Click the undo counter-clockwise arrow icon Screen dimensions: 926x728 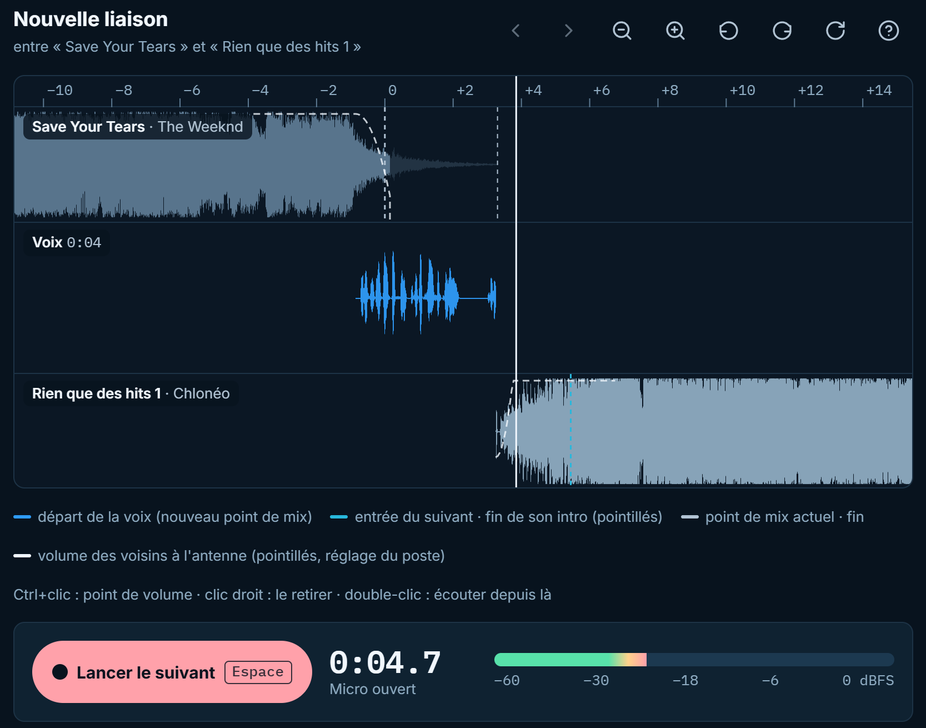[728, 31]
